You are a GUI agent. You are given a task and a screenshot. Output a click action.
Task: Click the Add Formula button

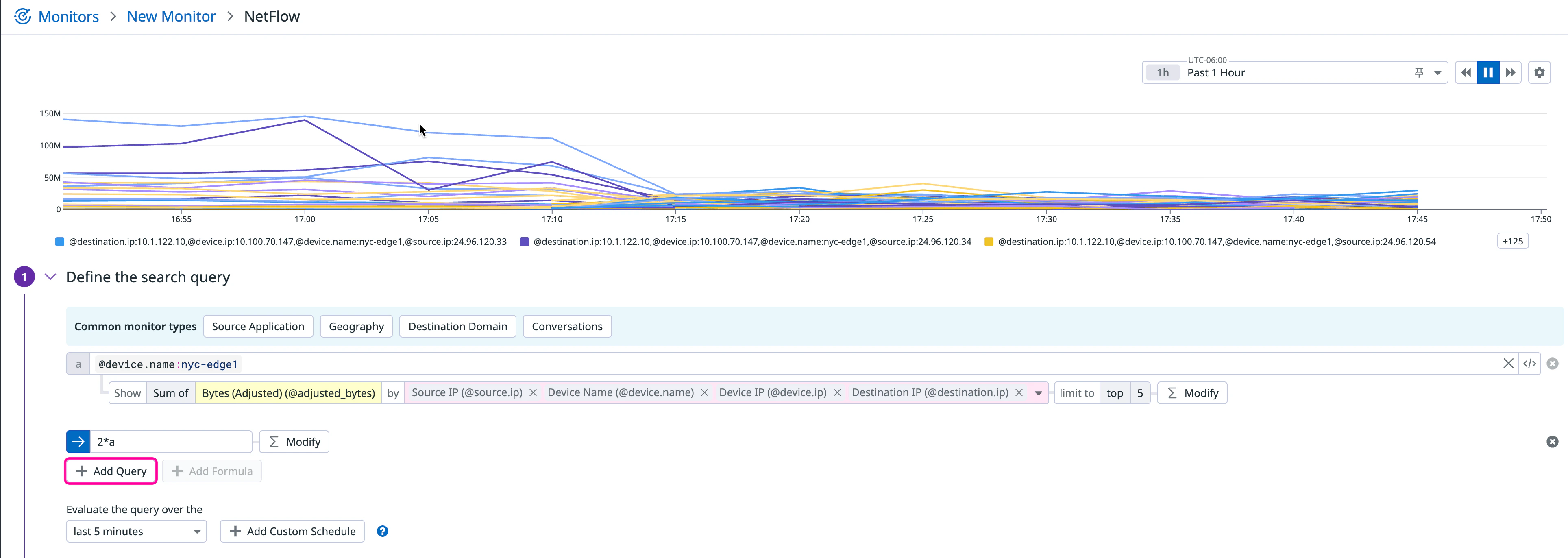click(212, 471)
